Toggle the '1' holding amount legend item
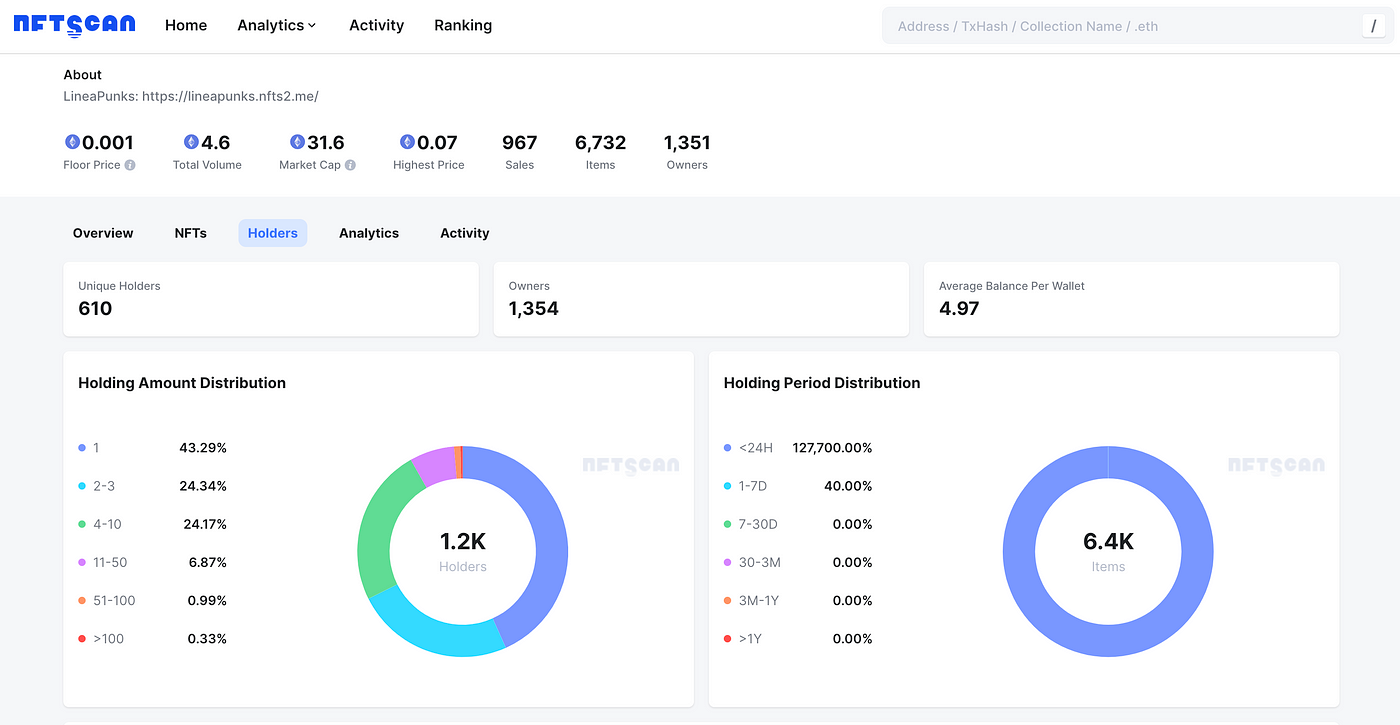The height and width of the screenshot is (725, 1400). tap(95, 448)
